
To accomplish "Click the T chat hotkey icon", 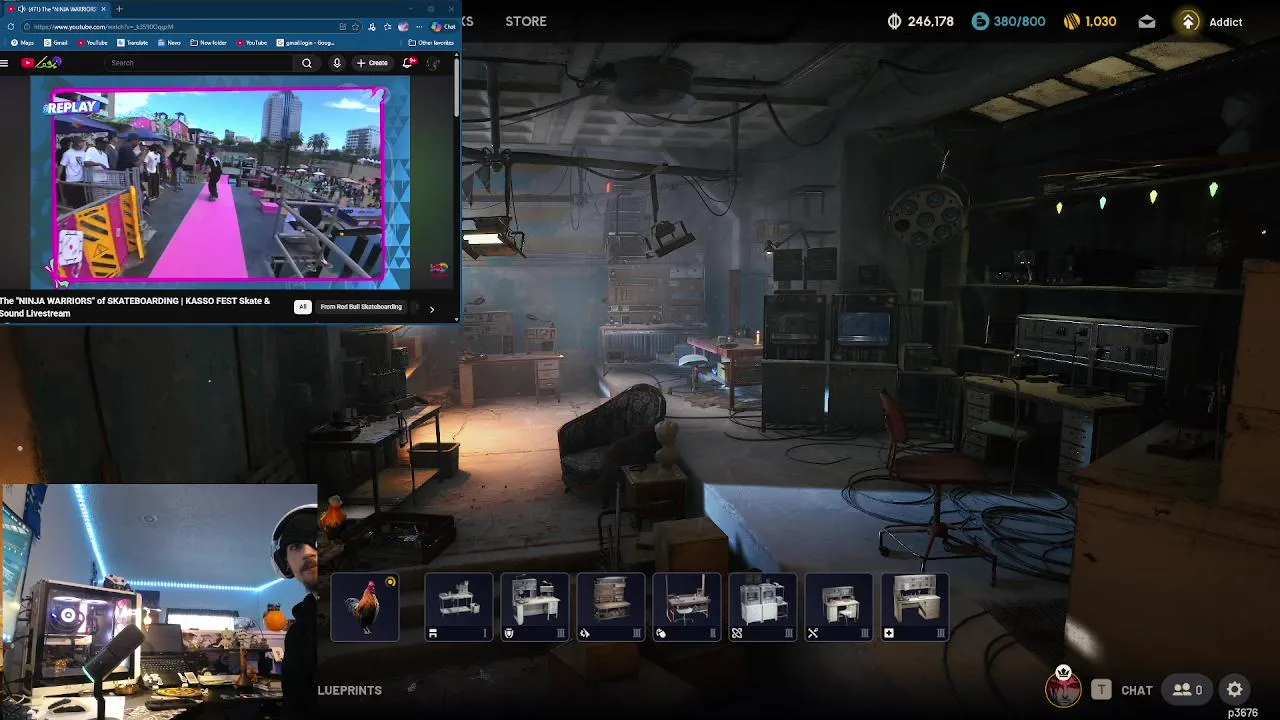I will (1101, 689).
